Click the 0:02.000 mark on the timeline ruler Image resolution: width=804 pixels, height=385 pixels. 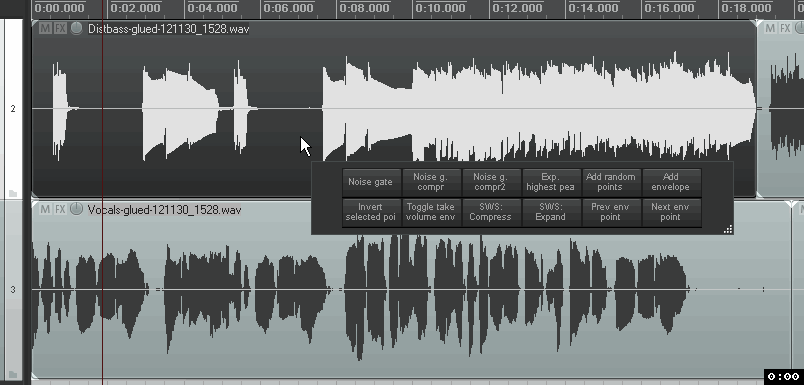tap(135, 8)
